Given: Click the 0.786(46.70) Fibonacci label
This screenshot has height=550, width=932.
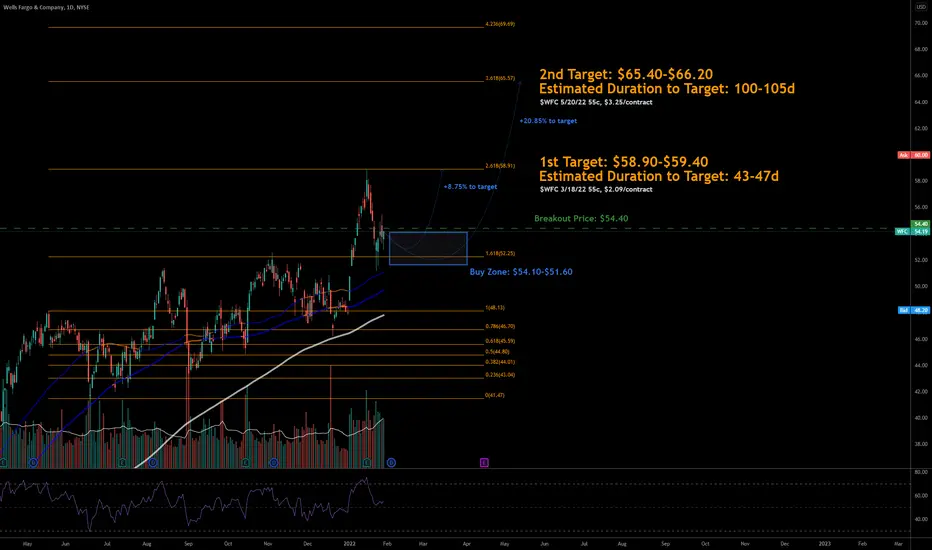Looking at the screenshot, I should click(500, 326).
